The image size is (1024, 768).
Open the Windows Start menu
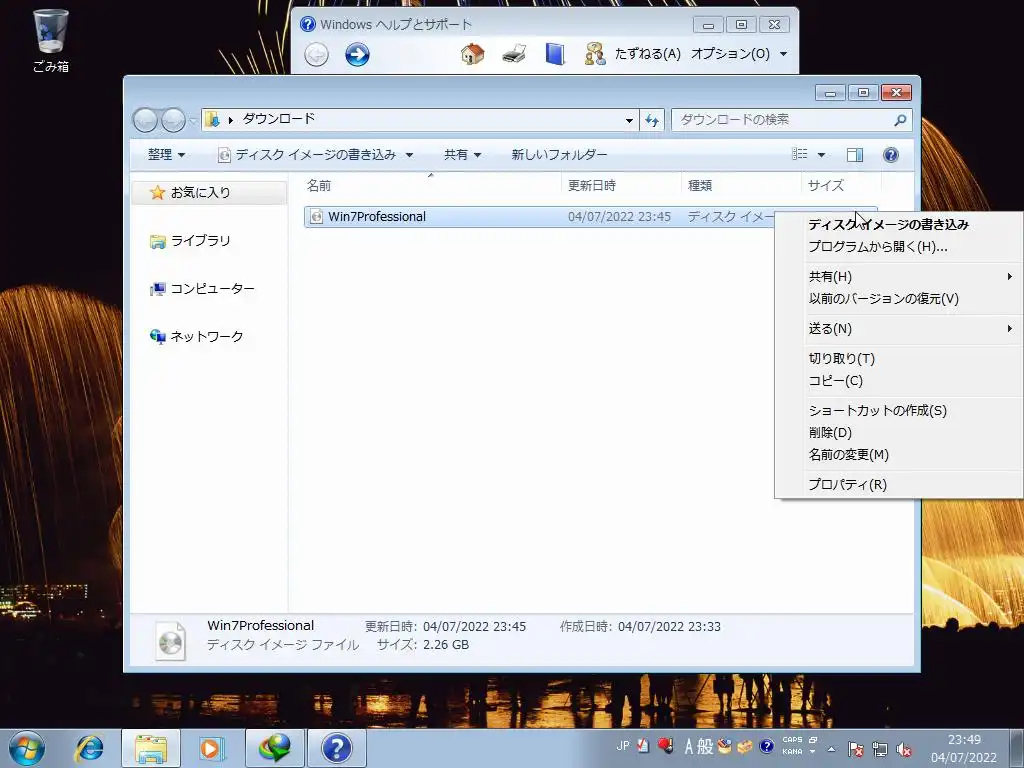27,748
